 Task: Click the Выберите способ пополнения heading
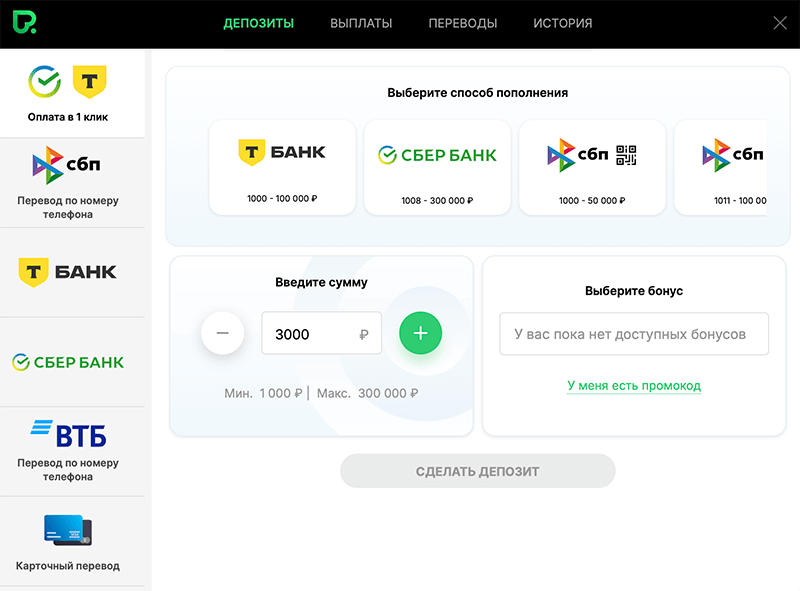pos(478,93)
